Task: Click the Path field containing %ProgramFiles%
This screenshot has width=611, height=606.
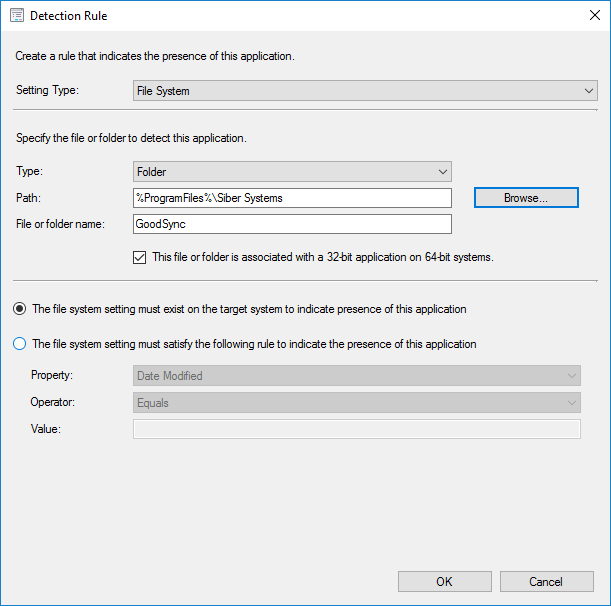Action: [x=292, y=198]
